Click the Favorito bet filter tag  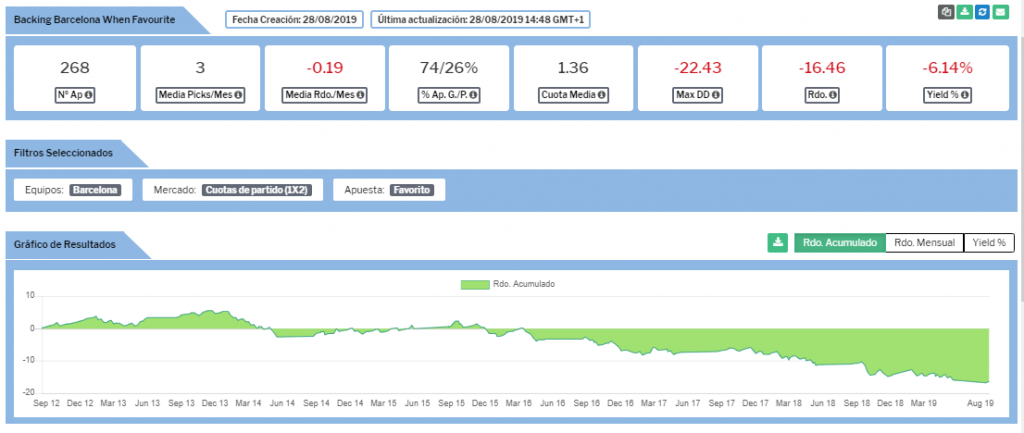click(x=412, y=189)
